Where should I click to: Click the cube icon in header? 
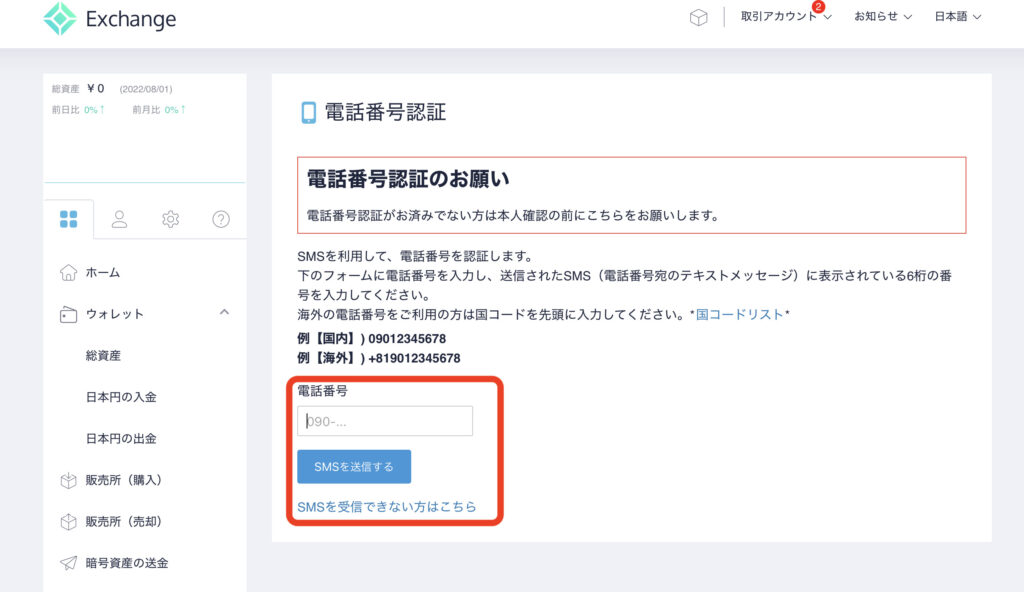point(698,18)
